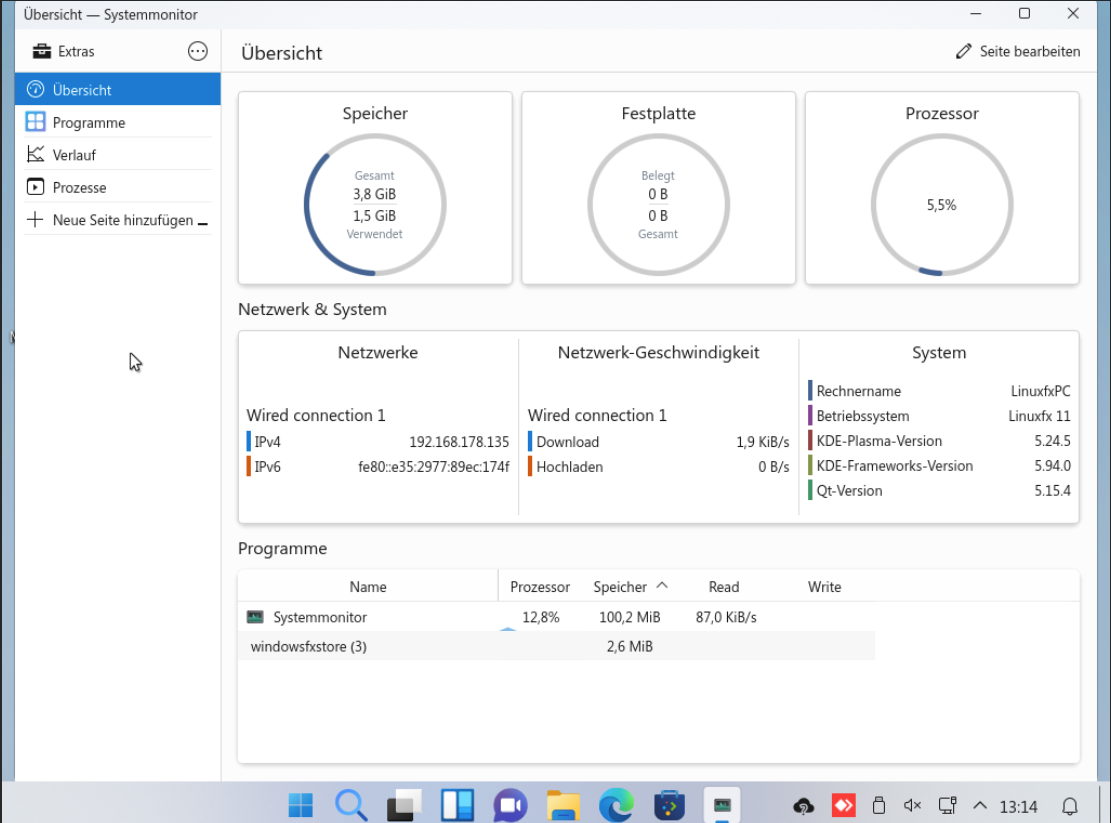This screenshot has width=1111, height=823.
Task: Switch to the Verlauf page
Action: [x=118, y=154]
